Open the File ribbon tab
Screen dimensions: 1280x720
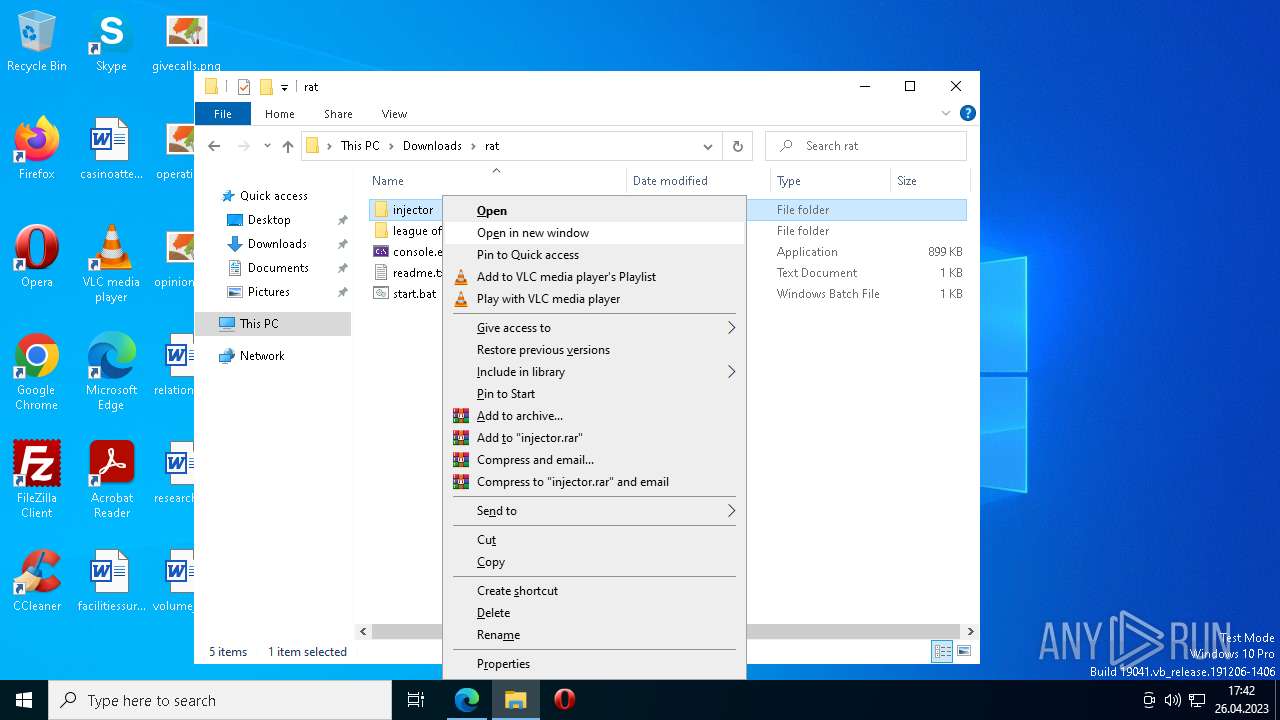click(x=223, y=114)
